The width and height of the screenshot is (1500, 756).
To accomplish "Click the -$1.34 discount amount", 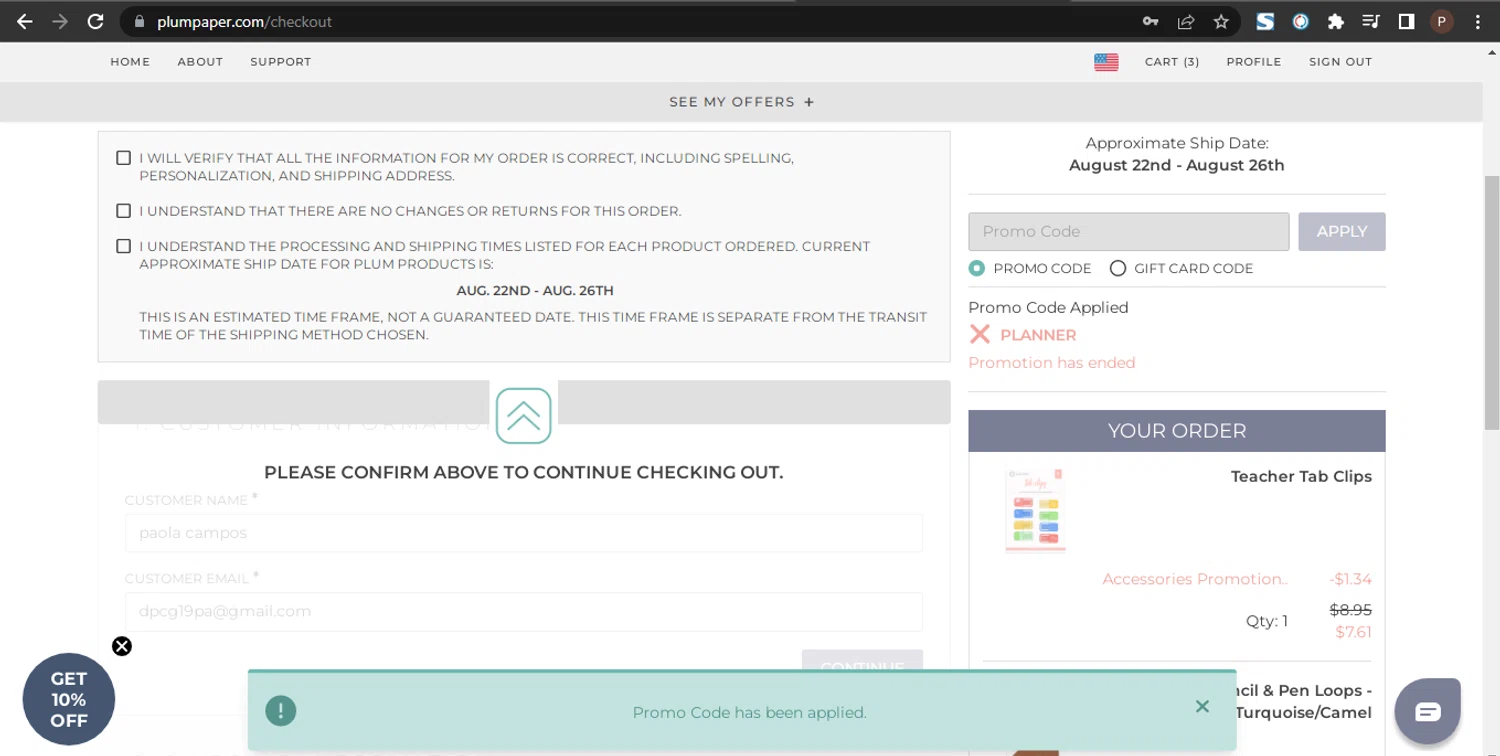I will pos(1351,579).
